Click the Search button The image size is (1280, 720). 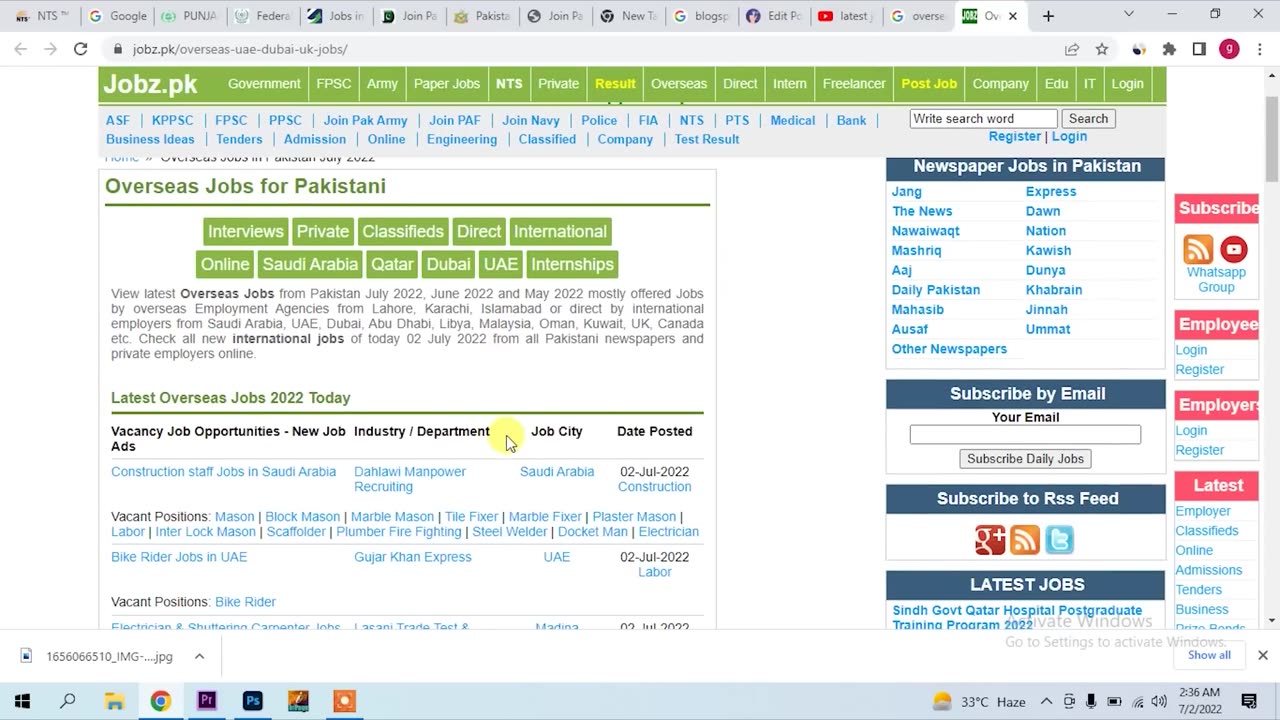point(1088,118)
